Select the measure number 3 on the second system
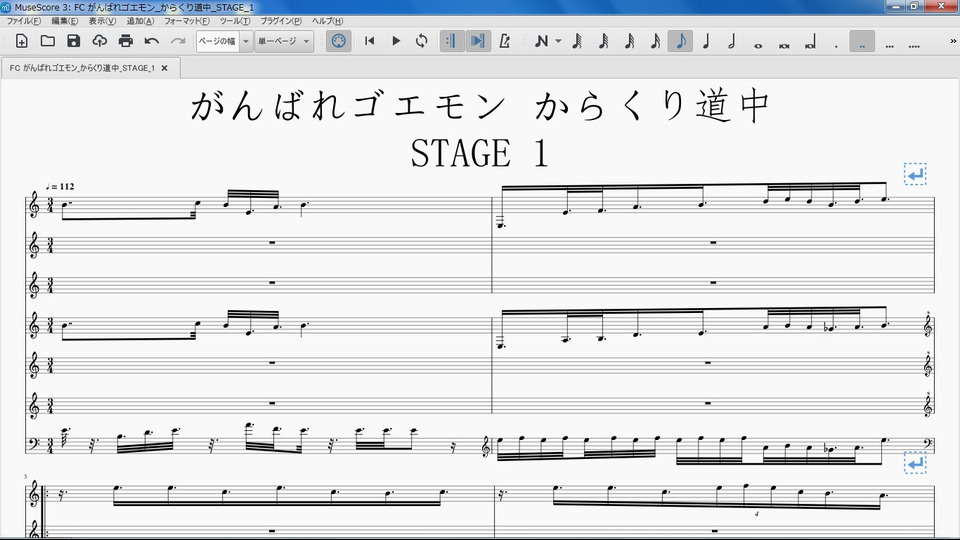This screenshot has width=960, height=540. (26, 476)
